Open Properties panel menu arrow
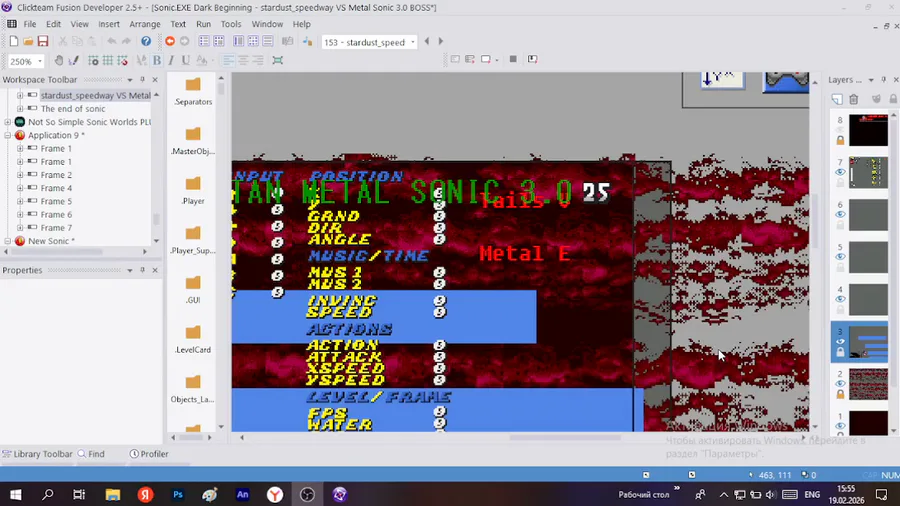Viewport: 900px width, 506px height. click(x=130, y=270)
